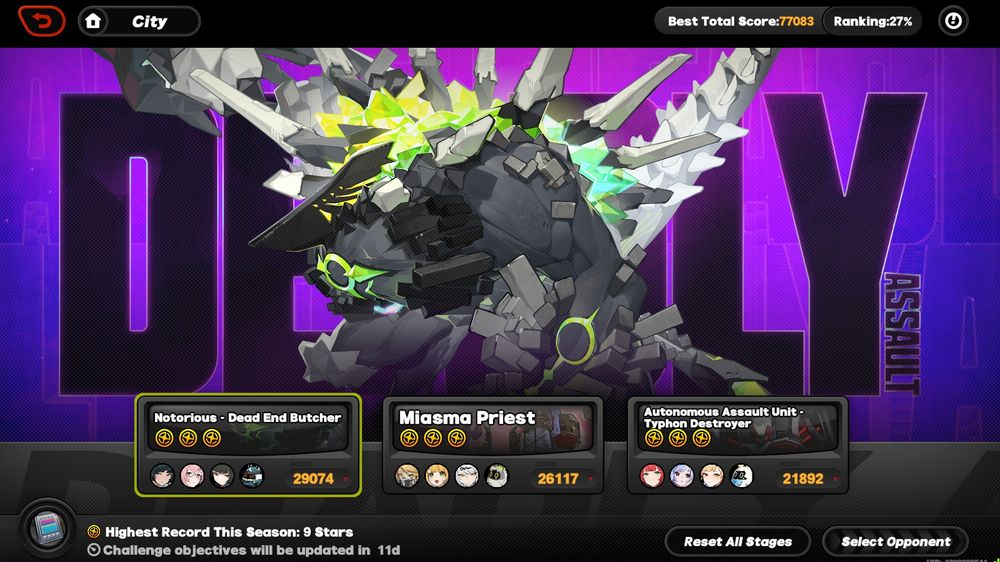View the Ranking:27% indicator
This screenshot has height=562, width=1000.
click(872, 21)
